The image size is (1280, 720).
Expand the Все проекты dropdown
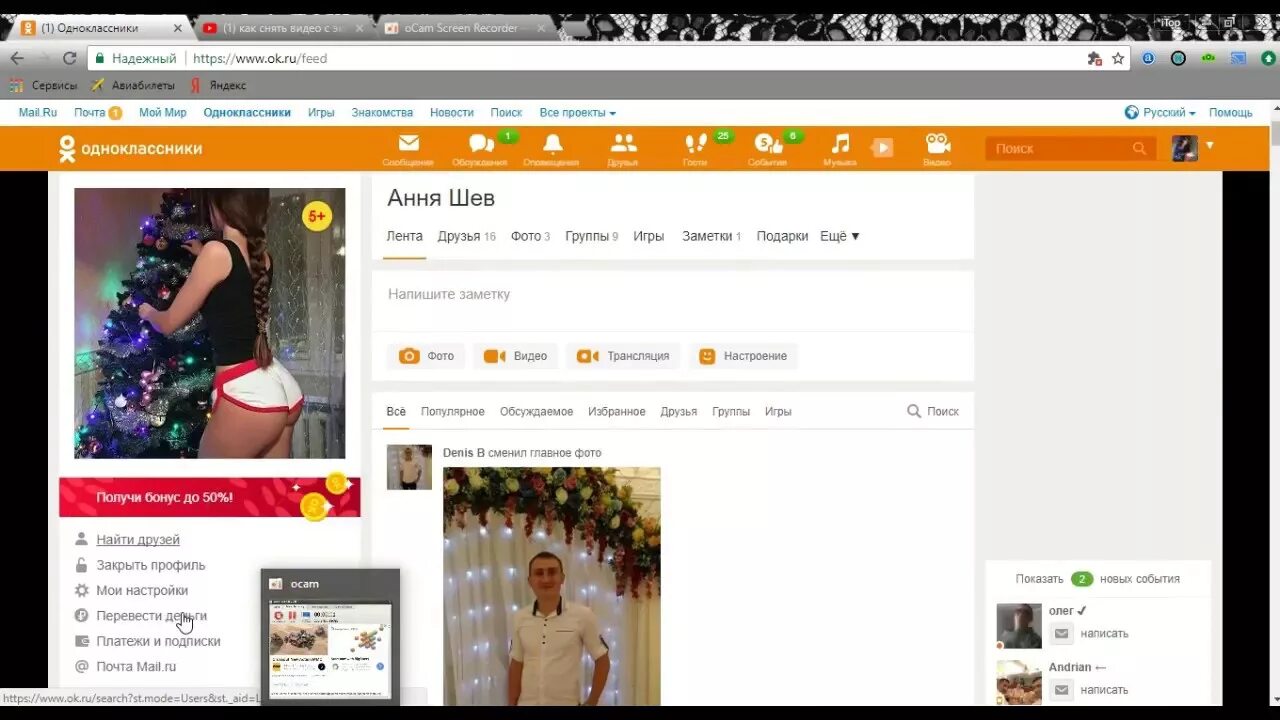point(578,113)
